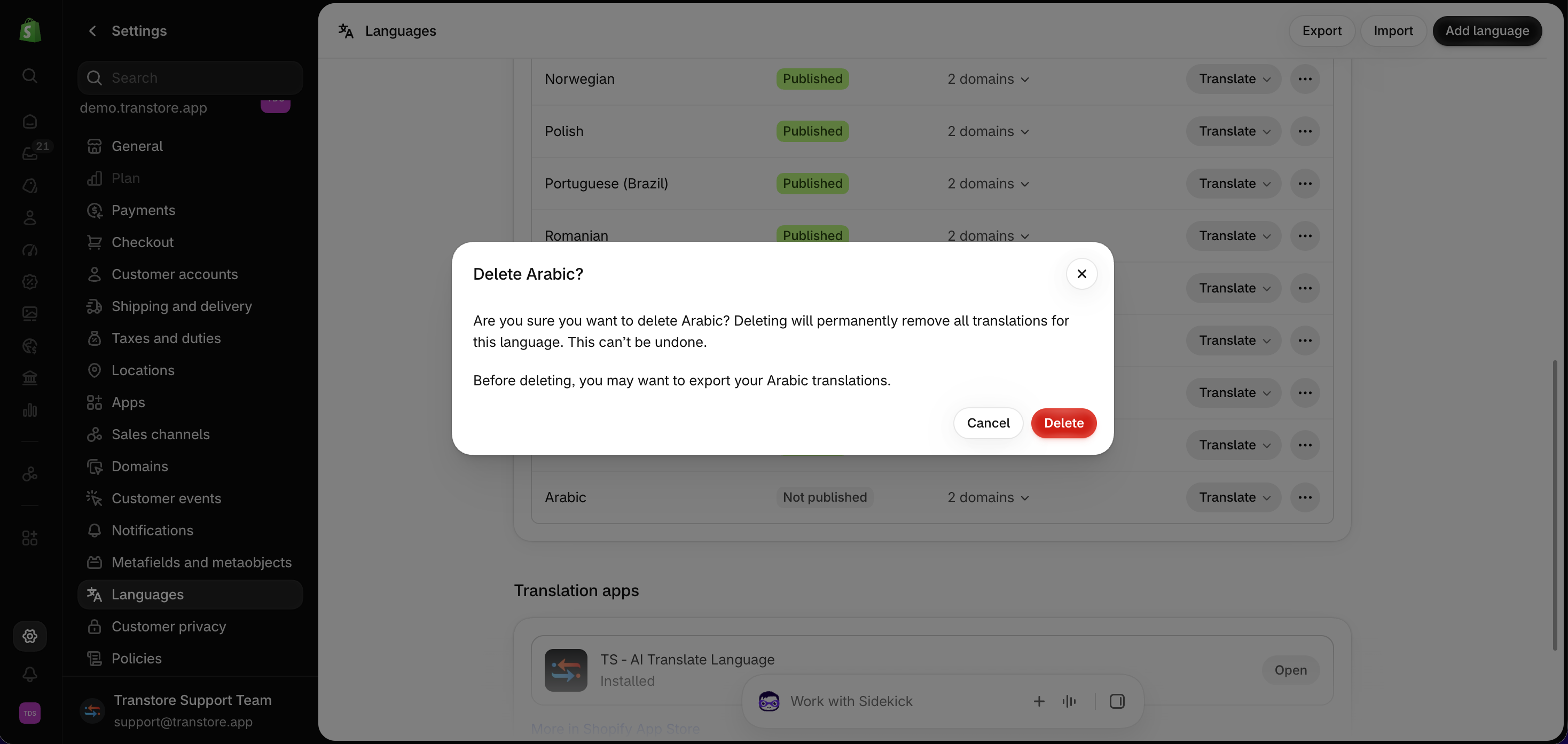Open Translate dropdown for Polish
This screenshot has width=1568, height=744.
click(1234, 131)
